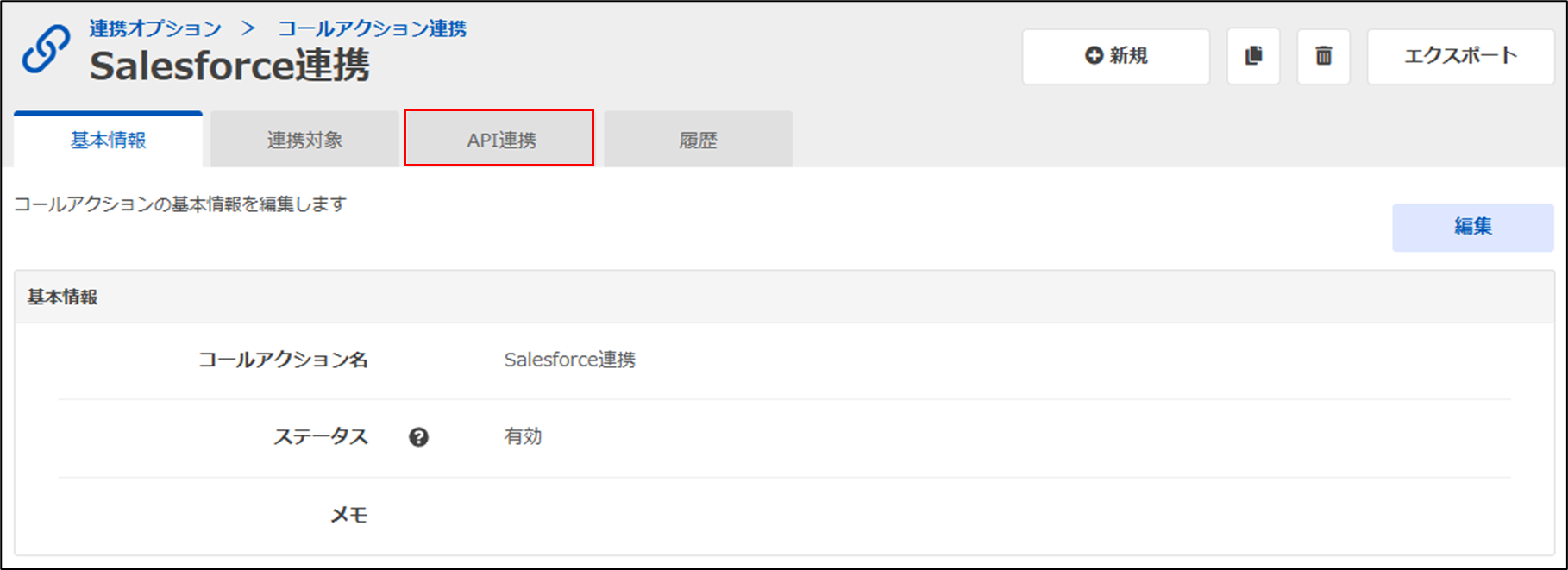Click the large Salesforce連携 page heading

point(229,66)
